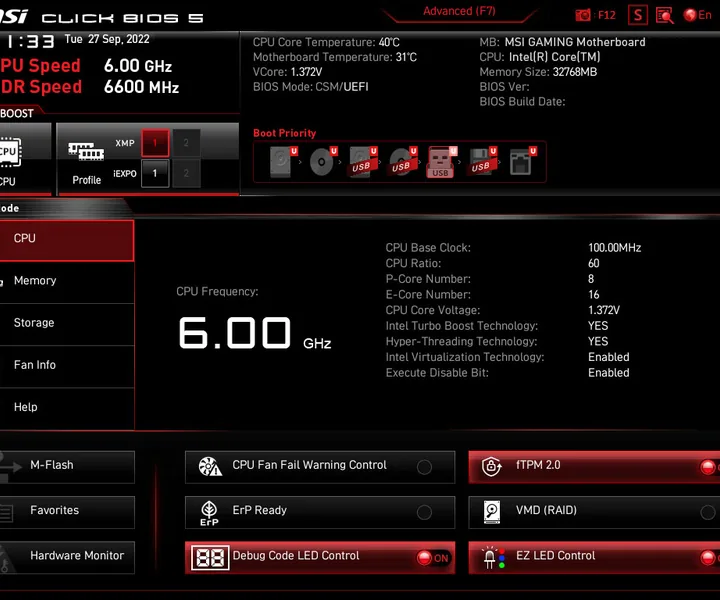The height and width of the screenshot is (600, 720).
Task: Enable XMP profile 2
Action: [x=186, y=143]
